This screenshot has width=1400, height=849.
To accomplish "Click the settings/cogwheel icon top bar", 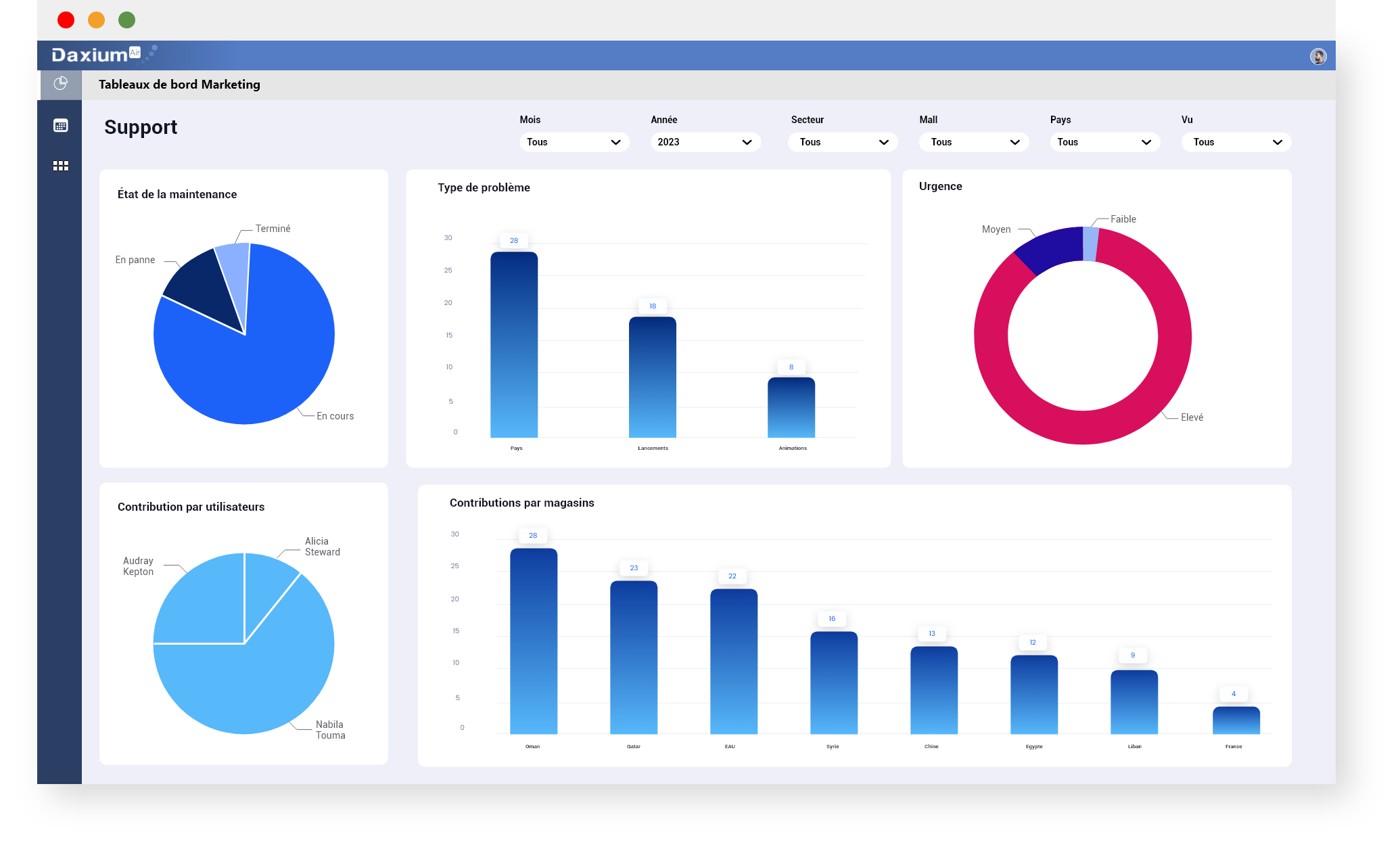I will pos(1317,56).
